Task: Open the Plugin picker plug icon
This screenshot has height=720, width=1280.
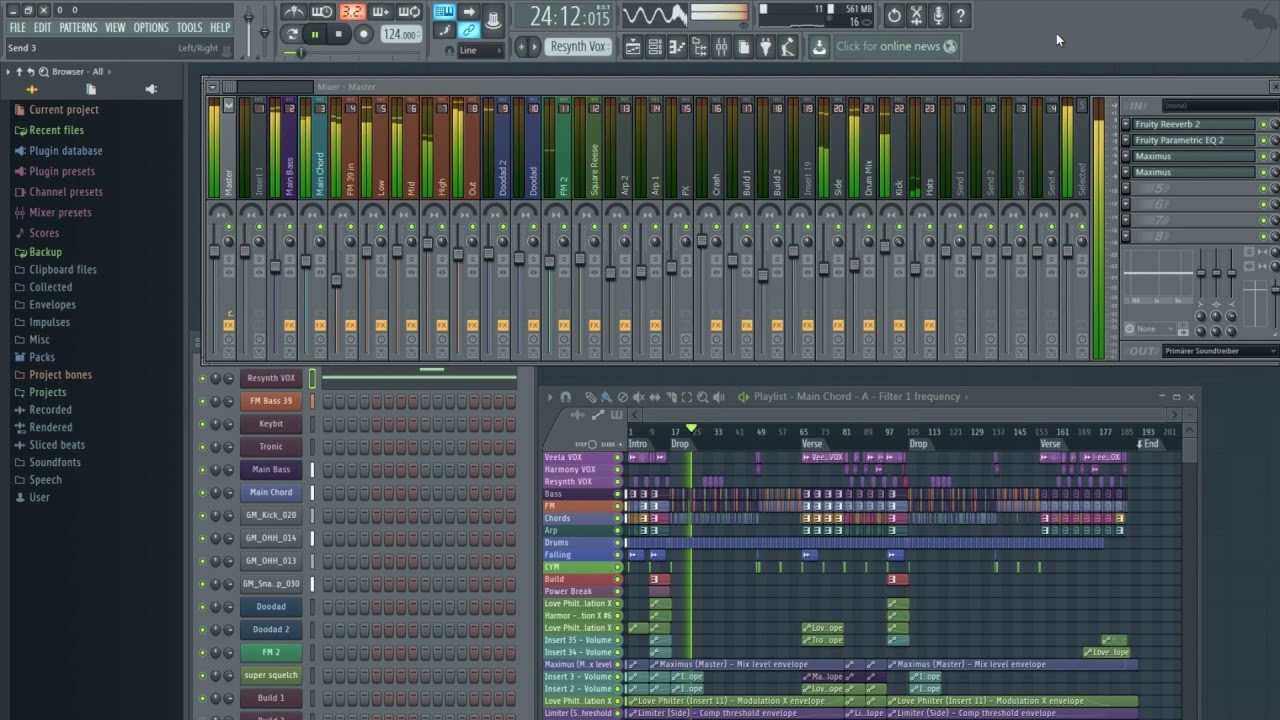Action: click(765, 45)
